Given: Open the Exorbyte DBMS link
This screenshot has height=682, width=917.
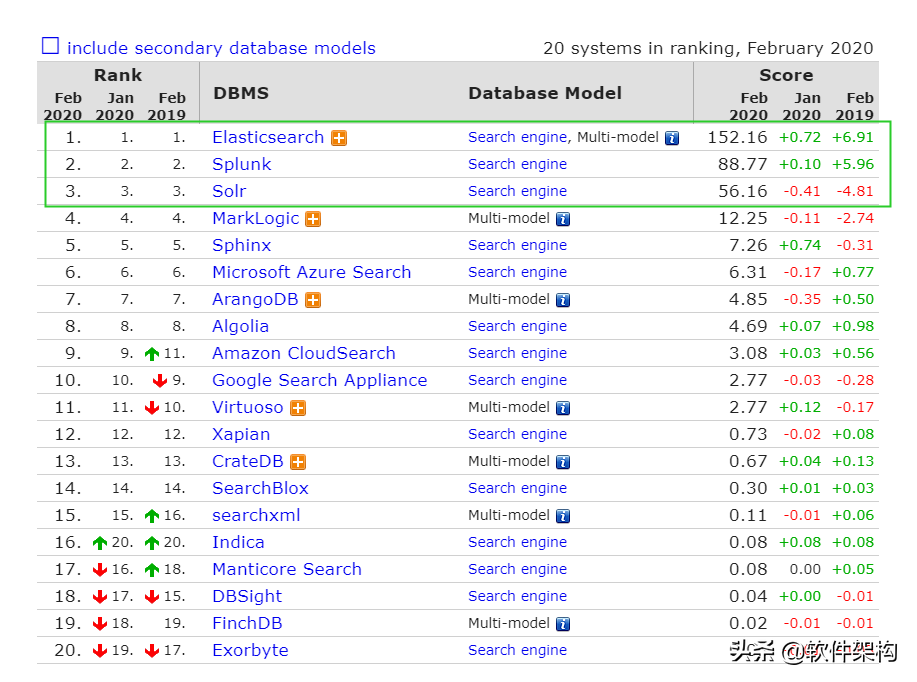Looking at the screenshot, I should click(250, 650).
